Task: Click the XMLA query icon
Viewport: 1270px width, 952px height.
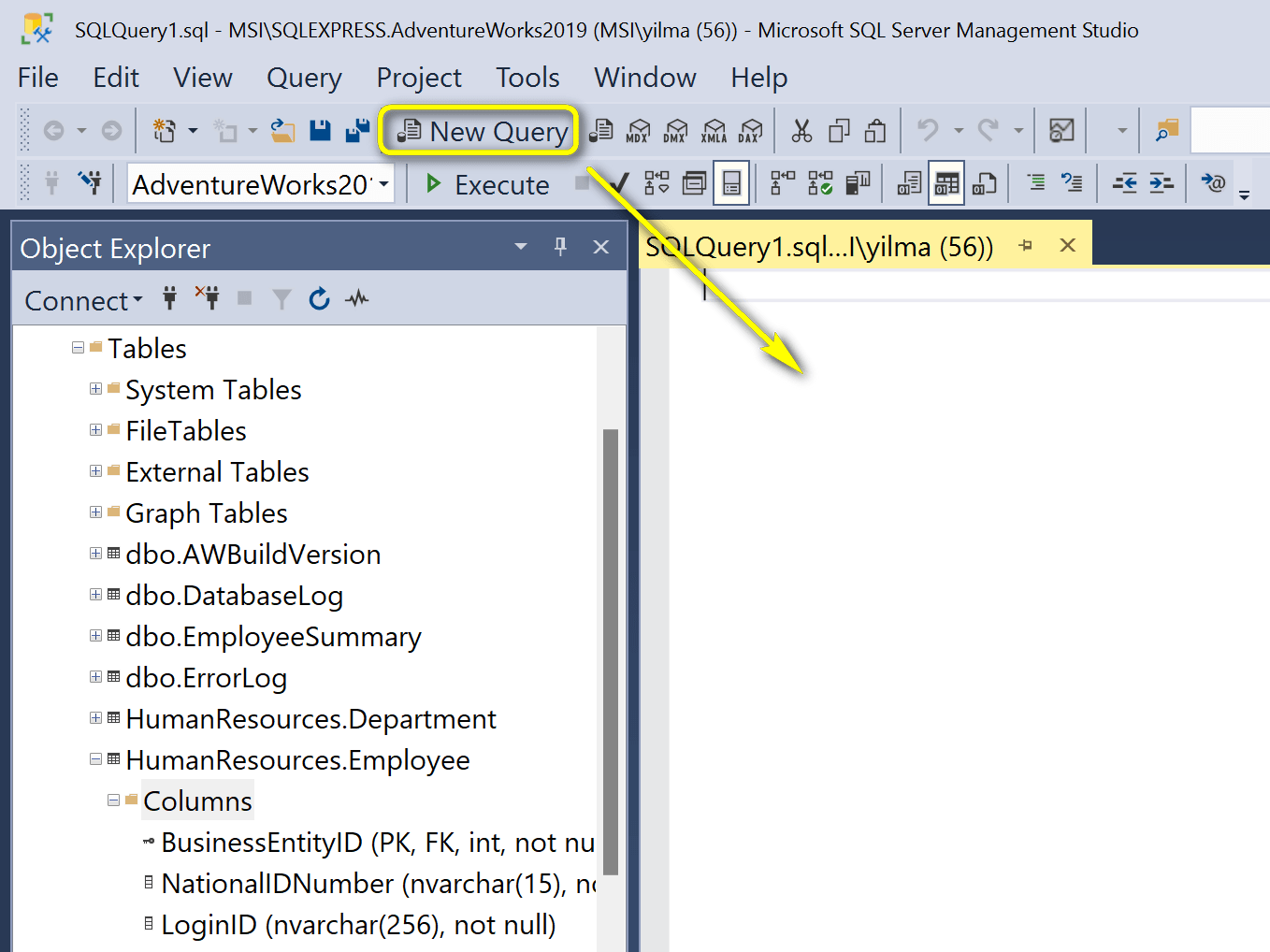Action: [714, 131]
